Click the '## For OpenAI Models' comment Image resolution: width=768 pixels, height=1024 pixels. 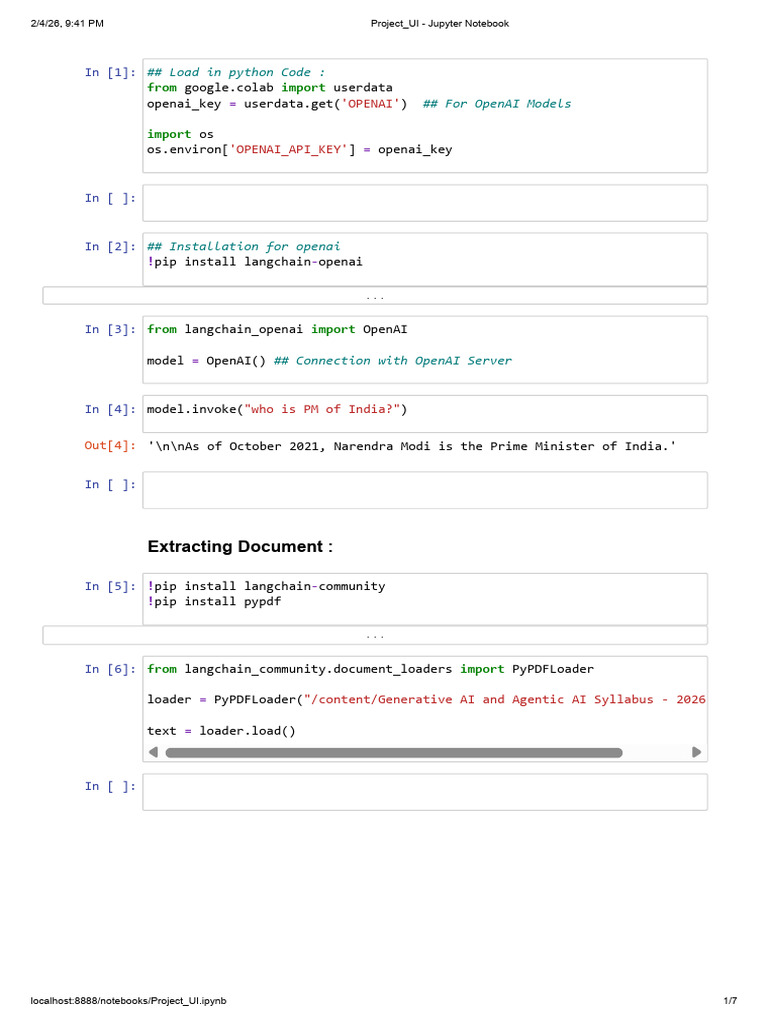coord(497,104)
